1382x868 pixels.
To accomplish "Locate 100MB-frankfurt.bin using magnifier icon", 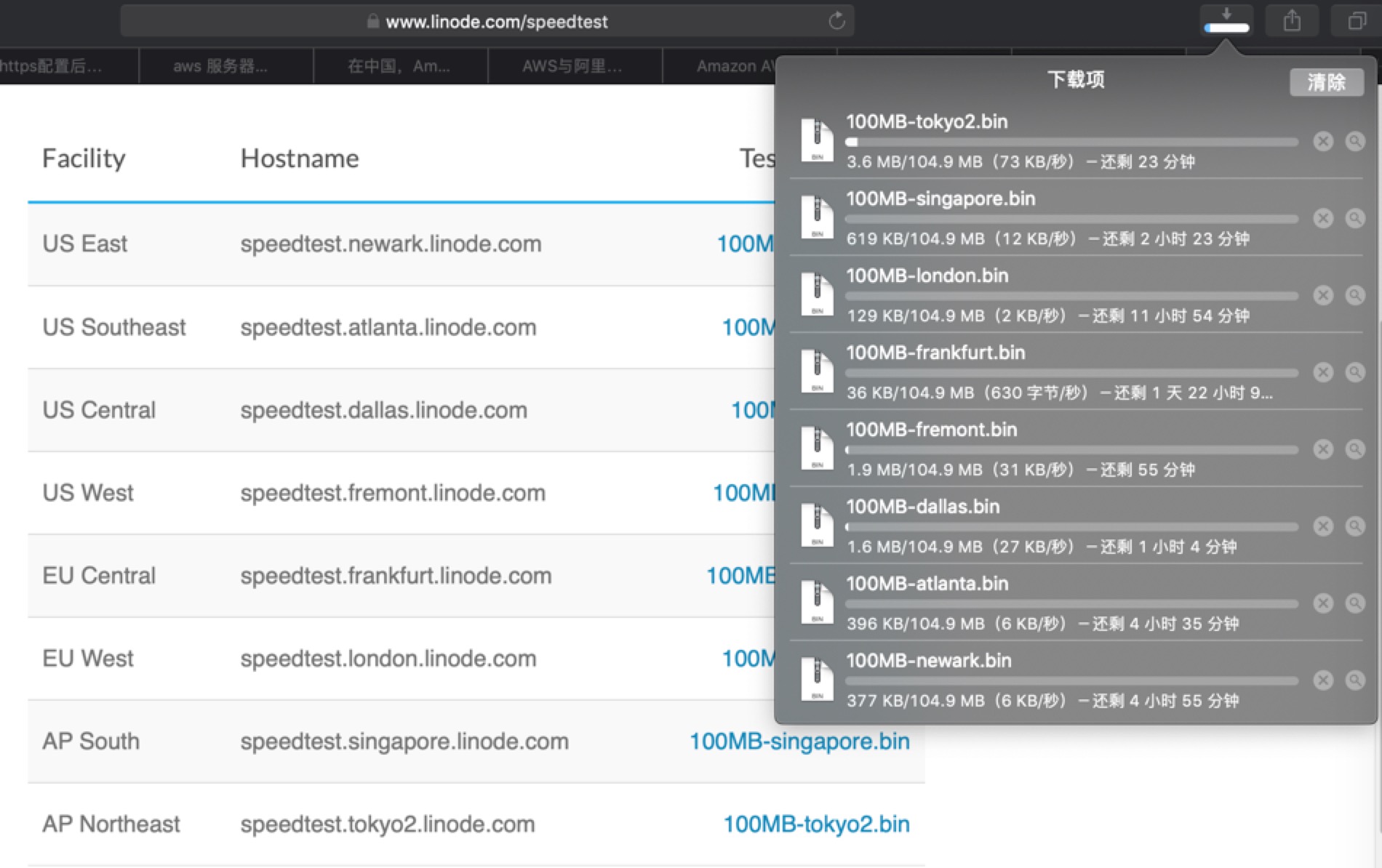I will pyautogui.click(x=1355, y=372).
